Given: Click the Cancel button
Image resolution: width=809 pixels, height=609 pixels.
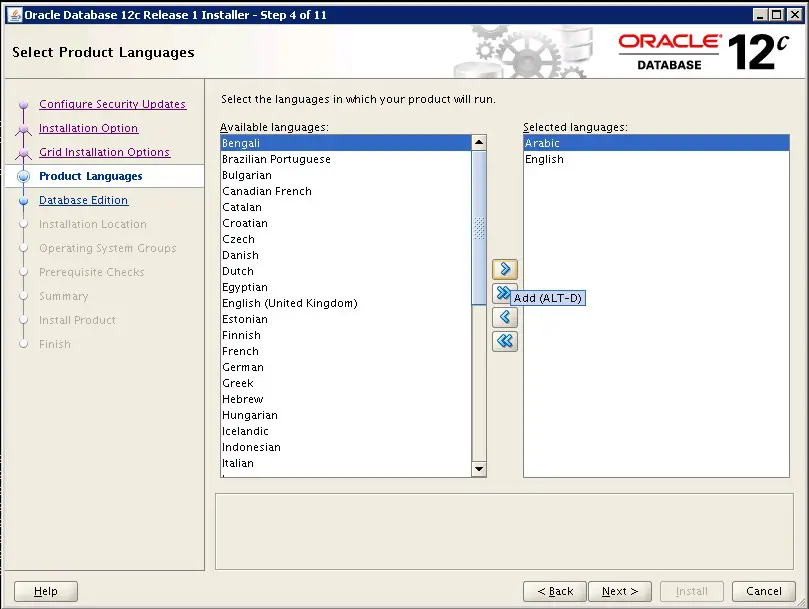Looking at the screenshot, I should [764, 591].
